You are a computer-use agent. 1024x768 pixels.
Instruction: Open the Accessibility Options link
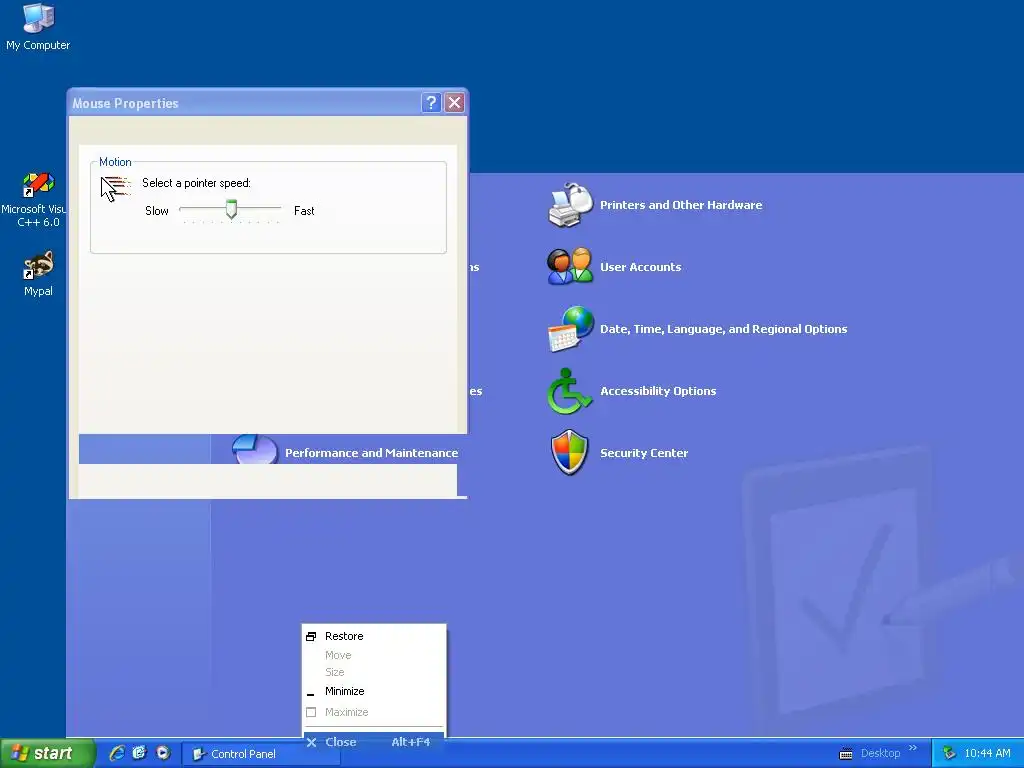point(658,391)
